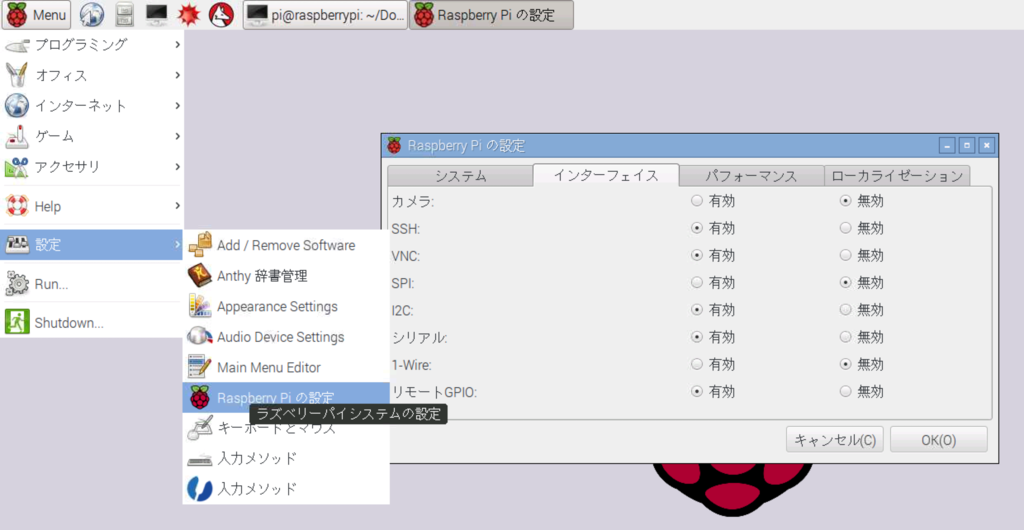The image size is (1024, 530).
Task: Click the リモートGPIO: label
Action: 434,392
